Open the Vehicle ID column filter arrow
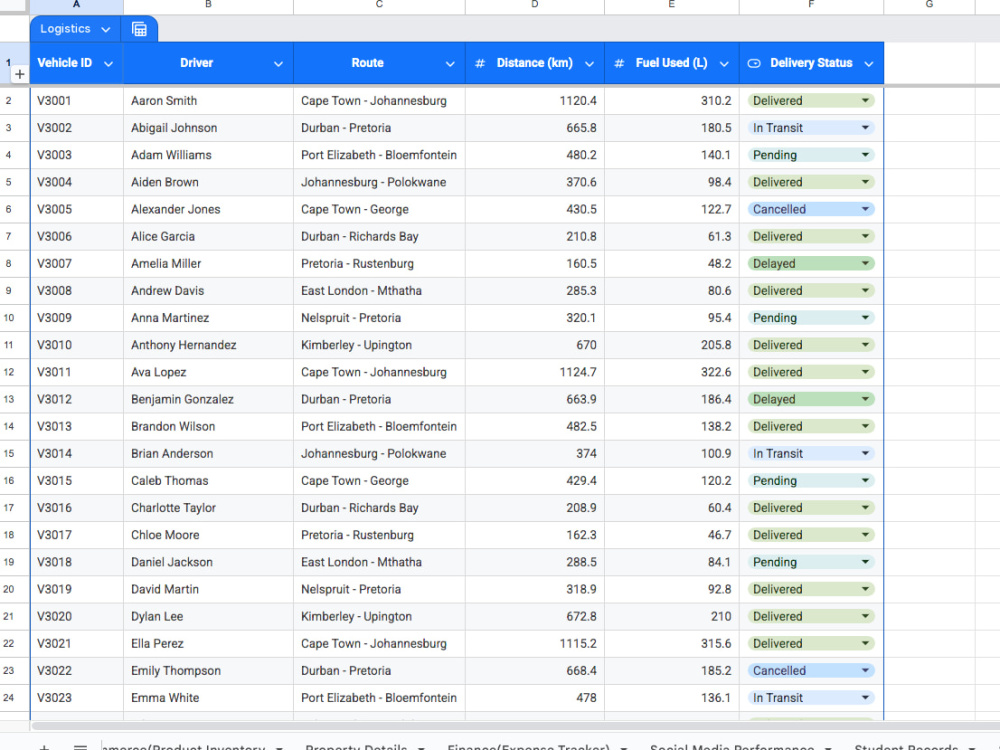 click(x=108, y=64)
